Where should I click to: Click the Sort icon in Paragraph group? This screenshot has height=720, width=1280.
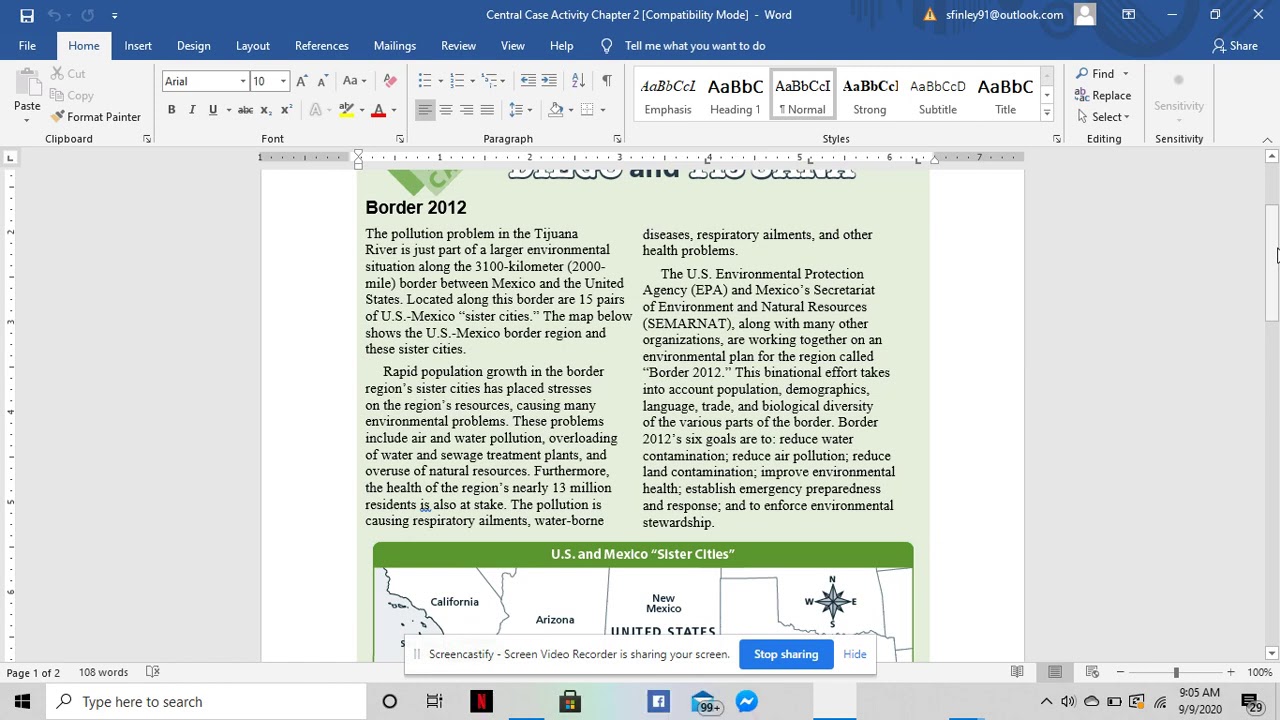pyautogui.click(x=578, y=81)
